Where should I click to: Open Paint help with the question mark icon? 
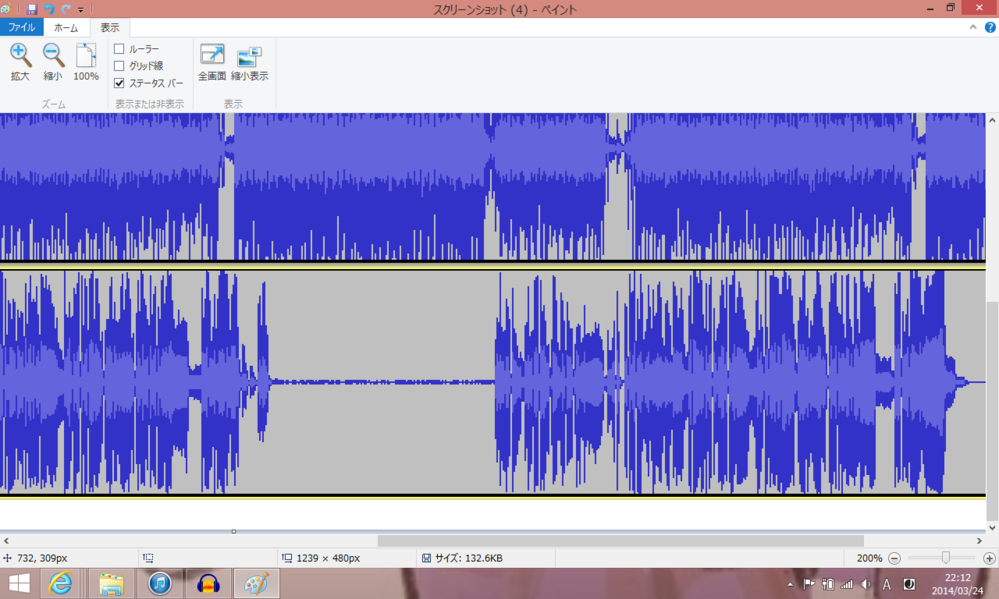990,27
